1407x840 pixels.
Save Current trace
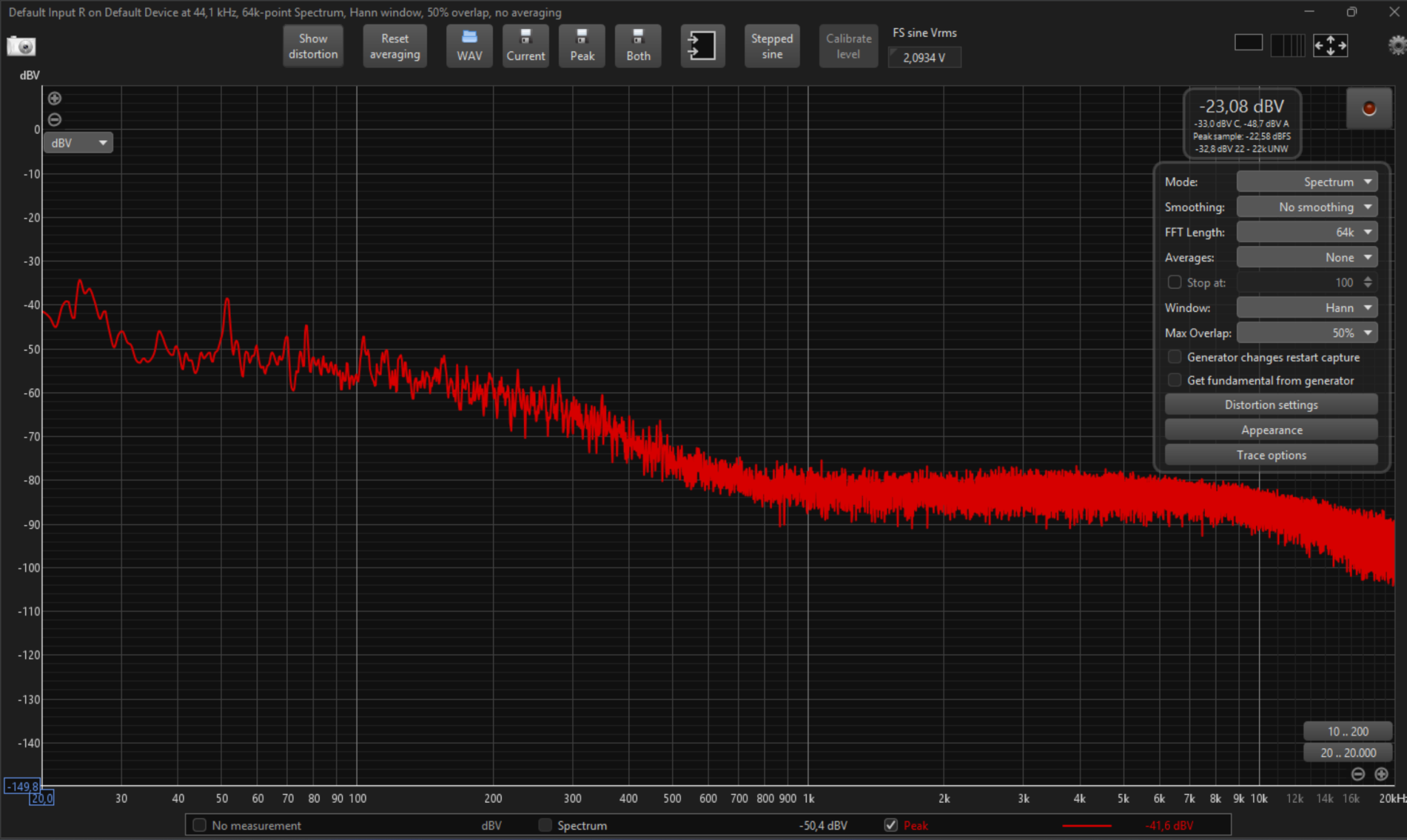point(526,46)
